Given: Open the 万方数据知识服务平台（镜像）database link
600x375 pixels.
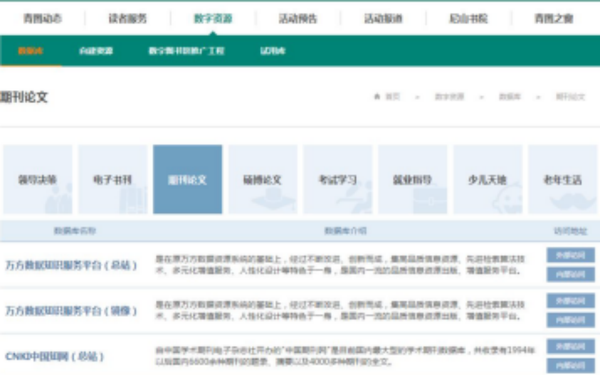Looking at the screenshot, I should tap(71, 310).
